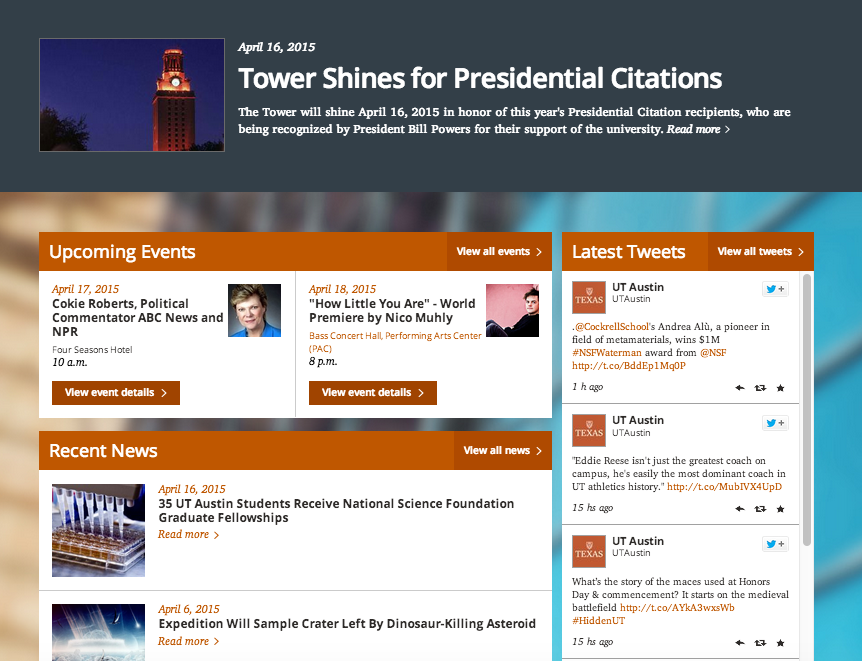Read more on asteroid crater story
Image resolution: width=862 pixels, height=661 pixels.
[x=189, y=641]
